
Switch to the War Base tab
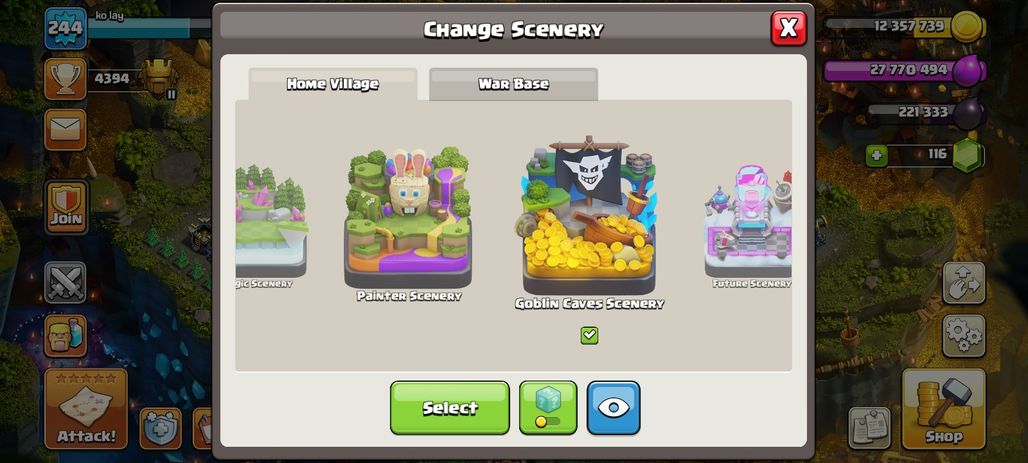[513, 84]
